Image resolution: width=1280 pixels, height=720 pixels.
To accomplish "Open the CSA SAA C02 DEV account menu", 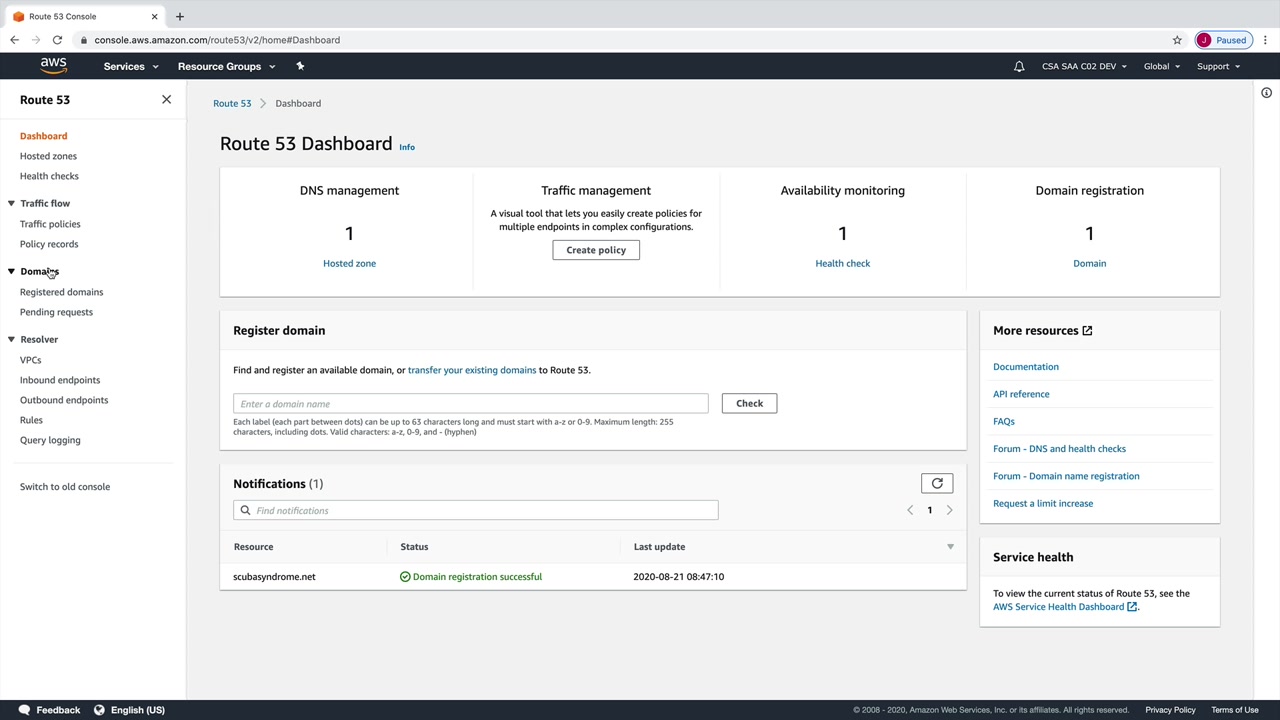I will pyautogui.click(x=1084, y=66).
